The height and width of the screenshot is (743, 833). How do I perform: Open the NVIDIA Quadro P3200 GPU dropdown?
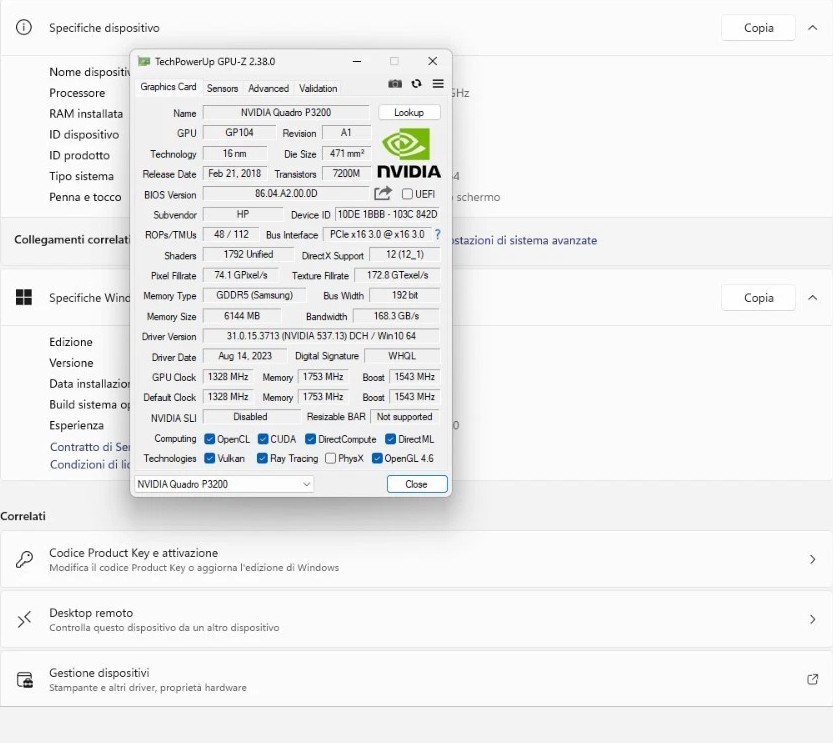[x=224, y=484]
